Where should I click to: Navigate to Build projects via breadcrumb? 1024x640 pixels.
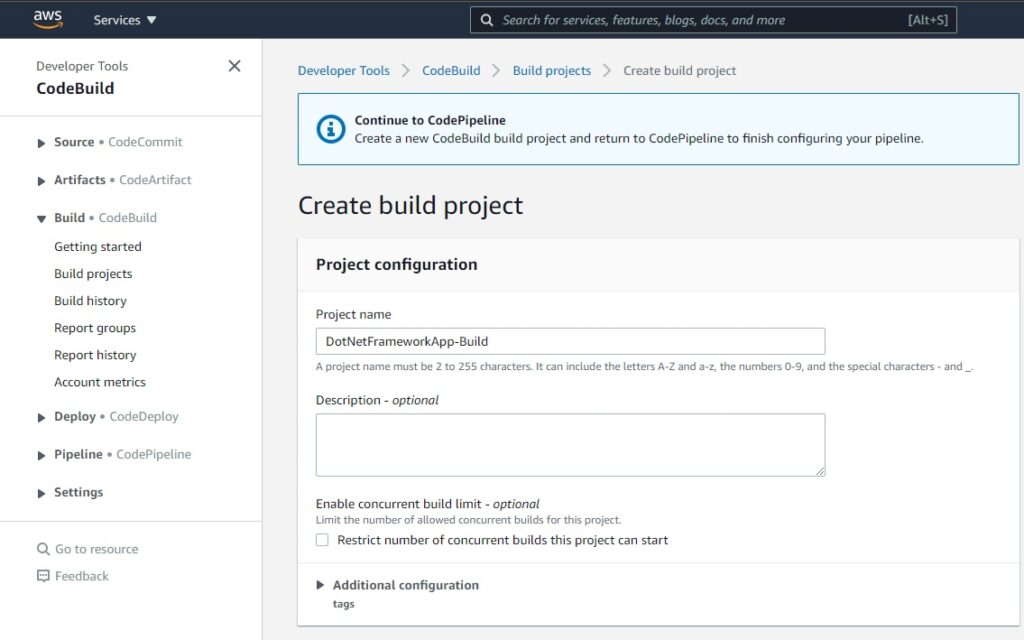552,70
